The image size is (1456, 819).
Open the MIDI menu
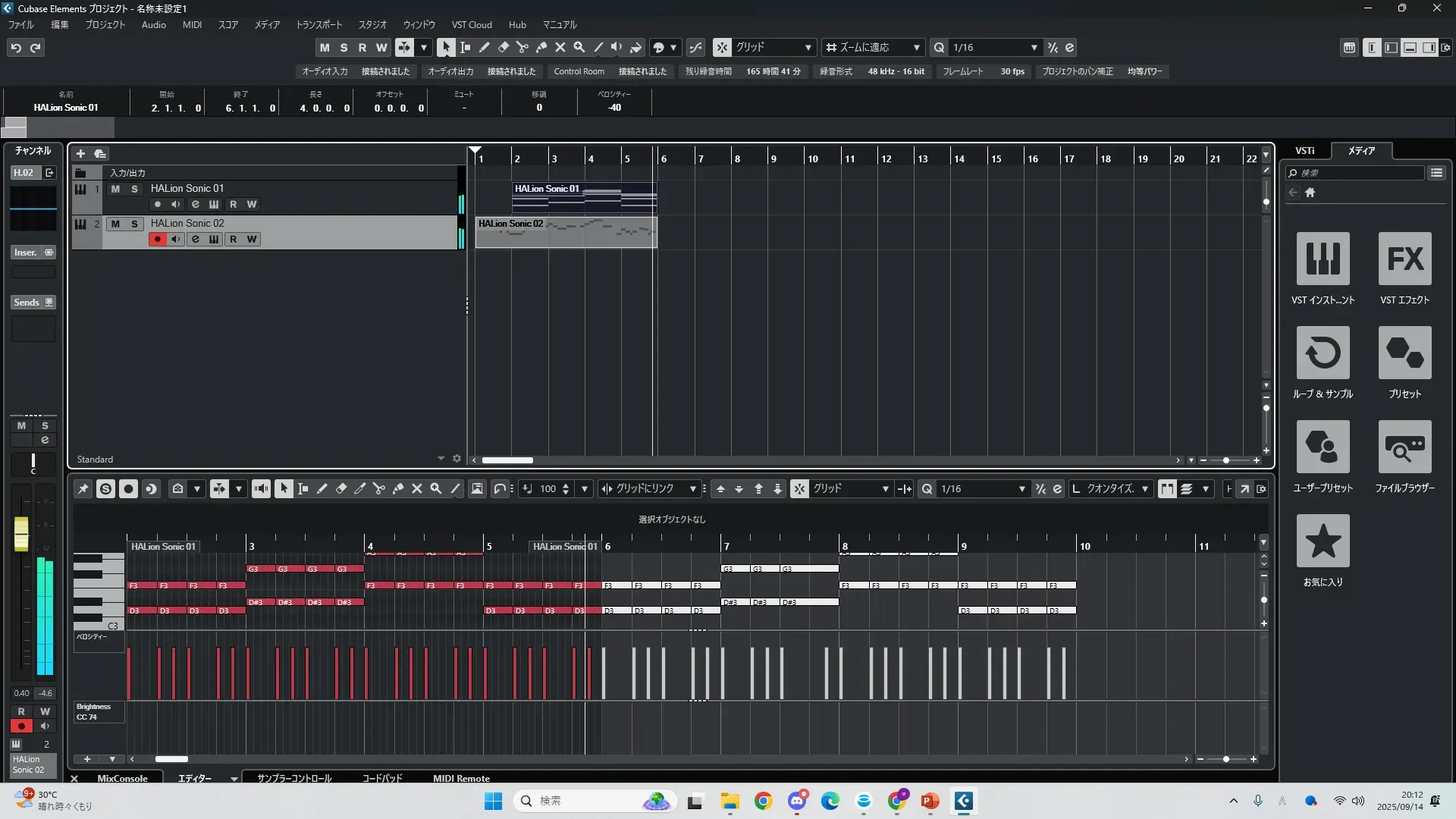192,25
